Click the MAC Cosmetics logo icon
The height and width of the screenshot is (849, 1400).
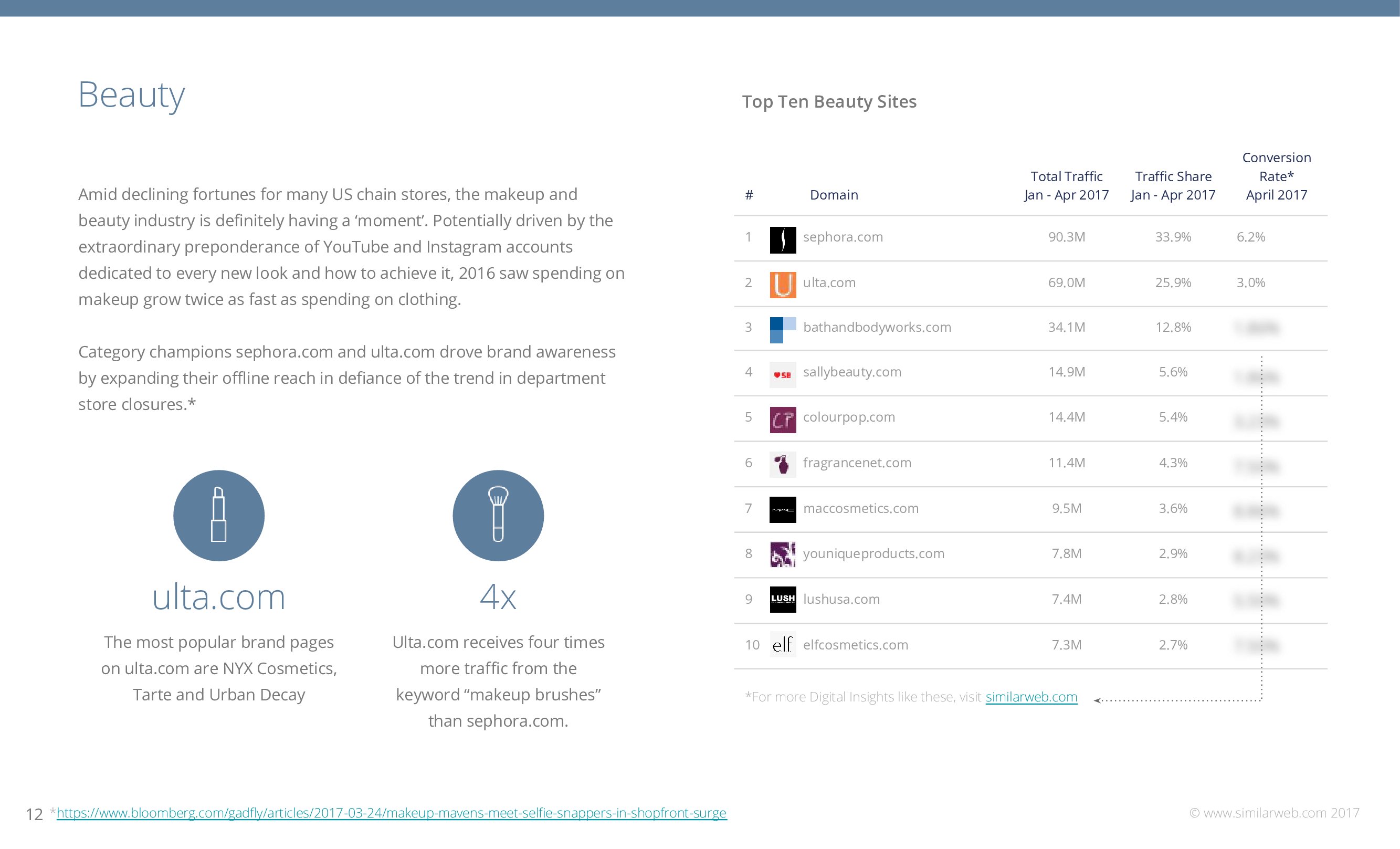(782, 510)
